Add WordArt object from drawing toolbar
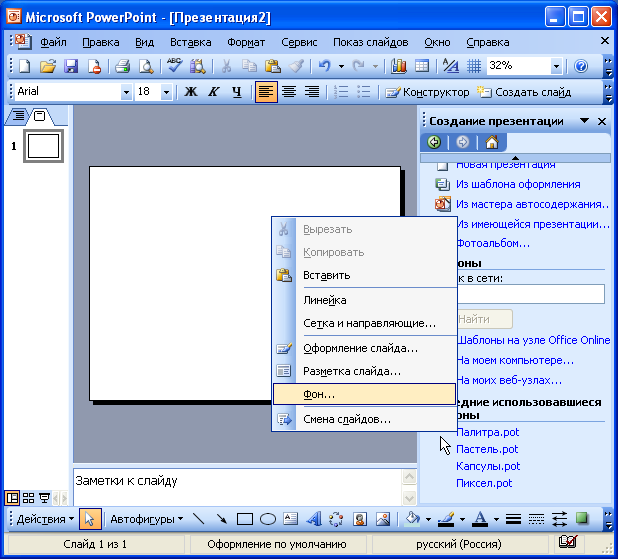 click(x=314, y=519)
